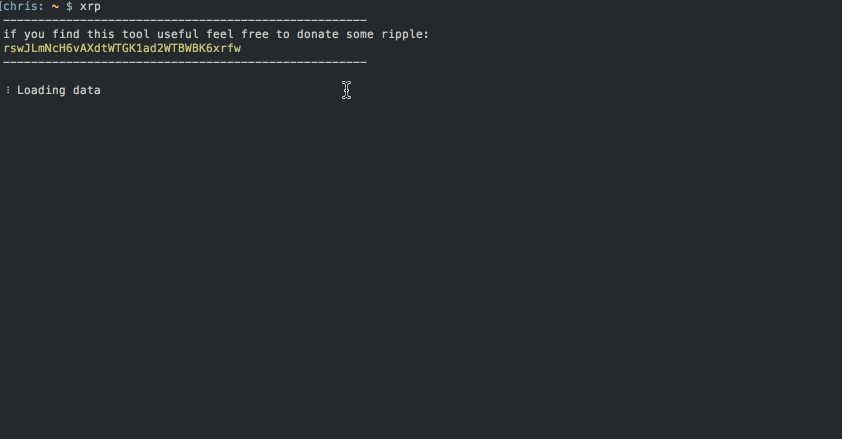Click the word tool in the message

tap(136, 34)
